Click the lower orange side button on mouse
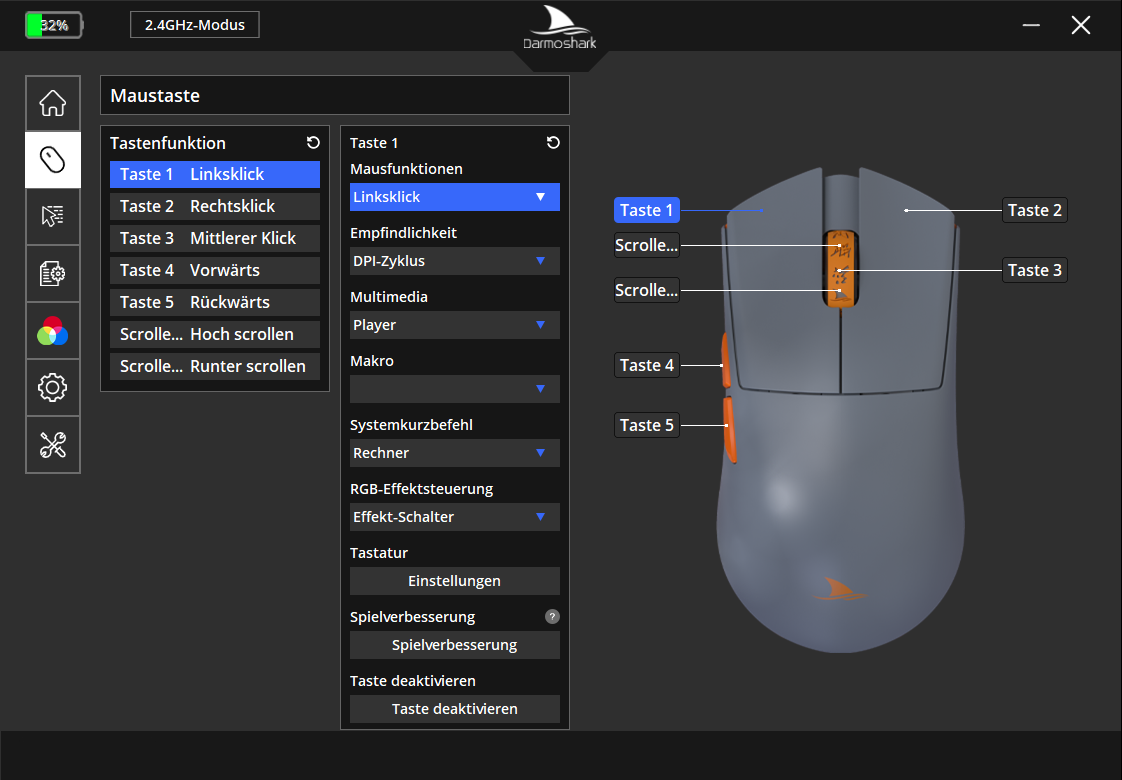 point(730,429)
